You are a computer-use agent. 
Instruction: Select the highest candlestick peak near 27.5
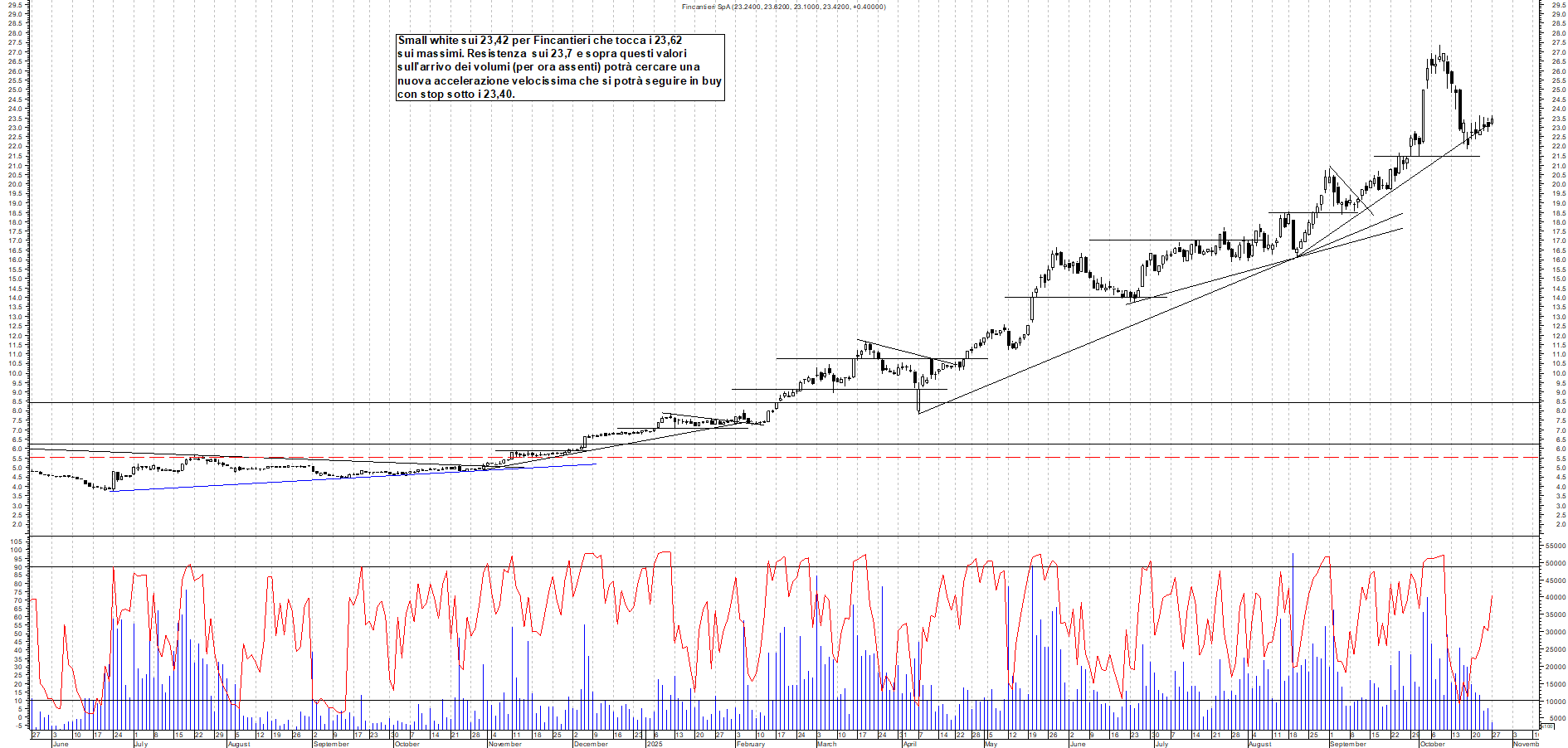tap(1441, 48)
